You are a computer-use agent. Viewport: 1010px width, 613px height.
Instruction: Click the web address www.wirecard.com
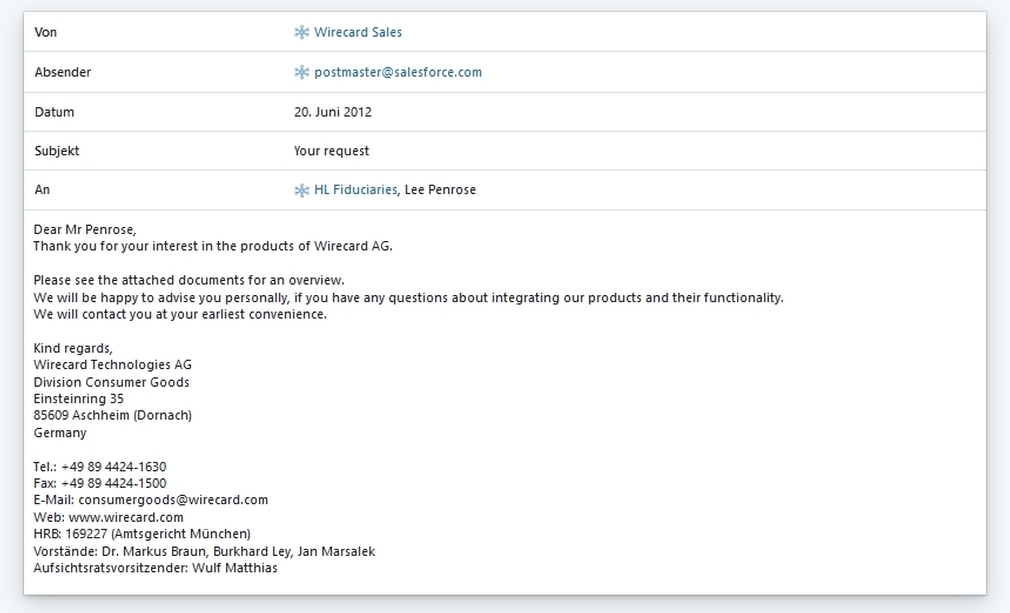(x=126, y=518)
